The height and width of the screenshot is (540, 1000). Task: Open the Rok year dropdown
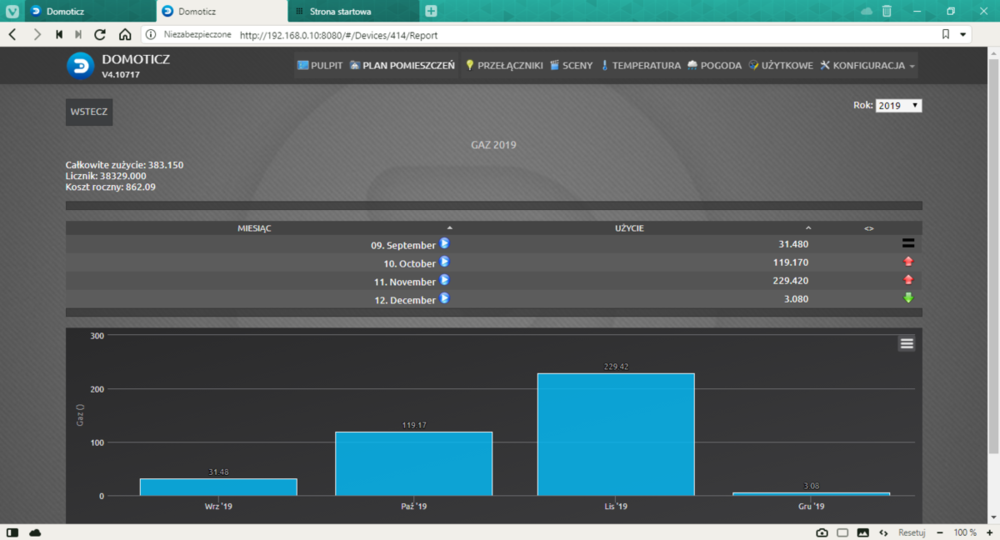(x=898, y=105)
